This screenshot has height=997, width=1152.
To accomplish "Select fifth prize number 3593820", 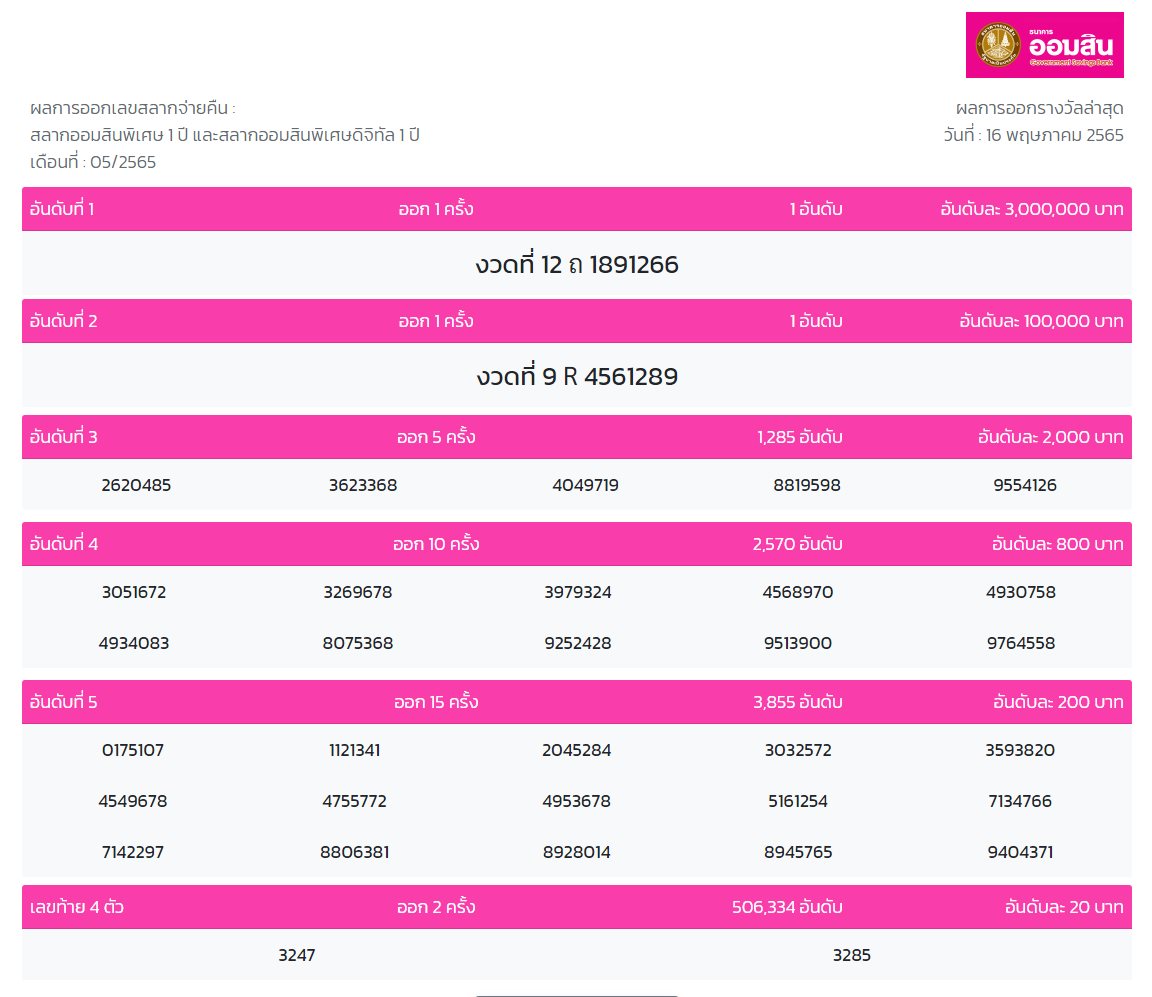I will pyautogui.click(x=1020, y=750).
